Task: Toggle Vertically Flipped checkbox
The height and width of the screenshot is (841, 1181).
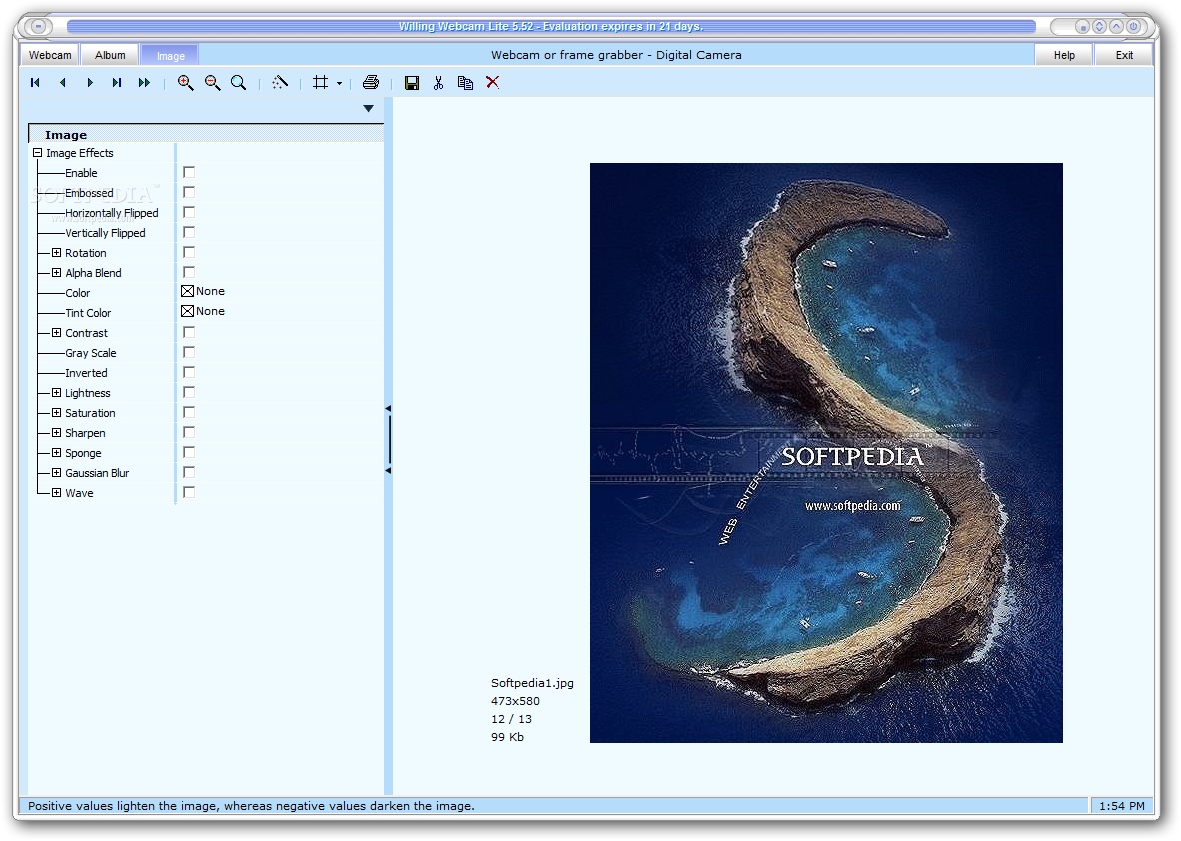Action: pyautogui.click(x=189, y=232)
